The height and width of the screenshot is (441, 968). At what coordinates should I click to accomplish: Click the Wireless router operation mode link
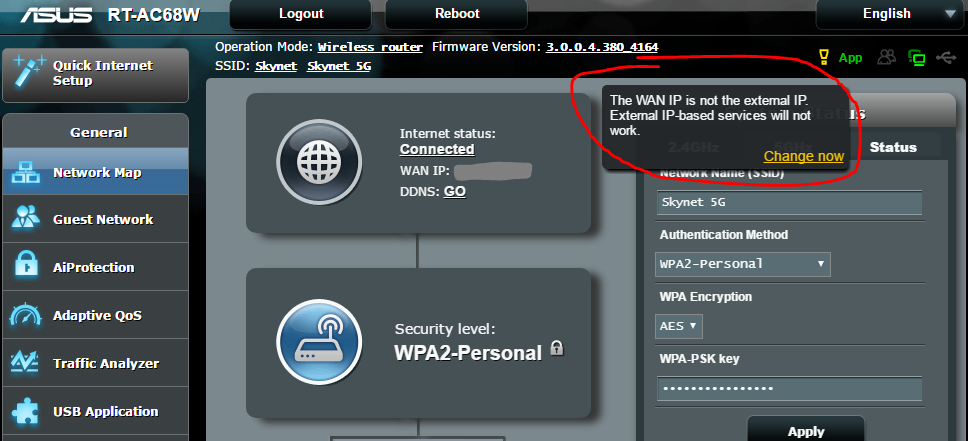tap(370, 48)
